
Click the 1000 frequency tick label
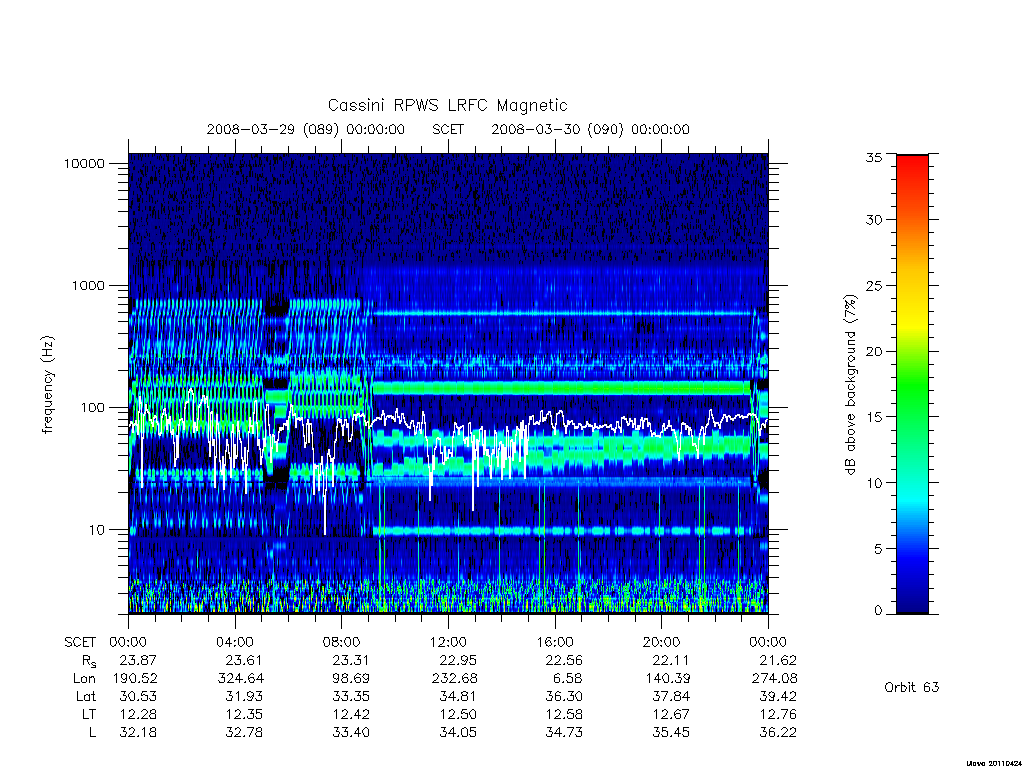(x=88, y=285)
